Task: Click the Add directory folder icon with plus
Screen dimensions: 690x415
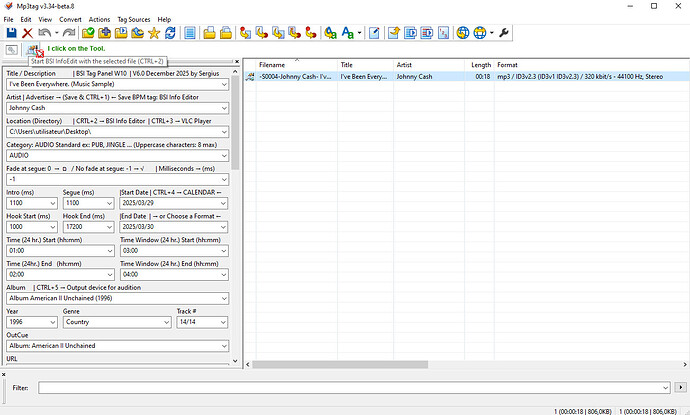Action: tap(104, 33)
